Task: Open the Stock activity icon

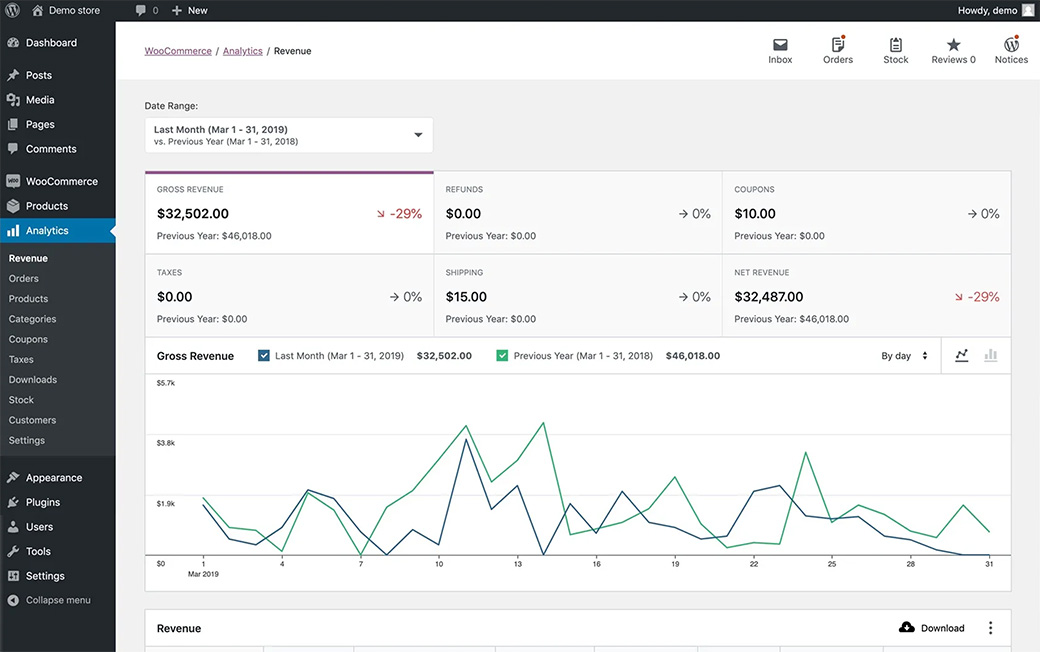Action: 895,45
